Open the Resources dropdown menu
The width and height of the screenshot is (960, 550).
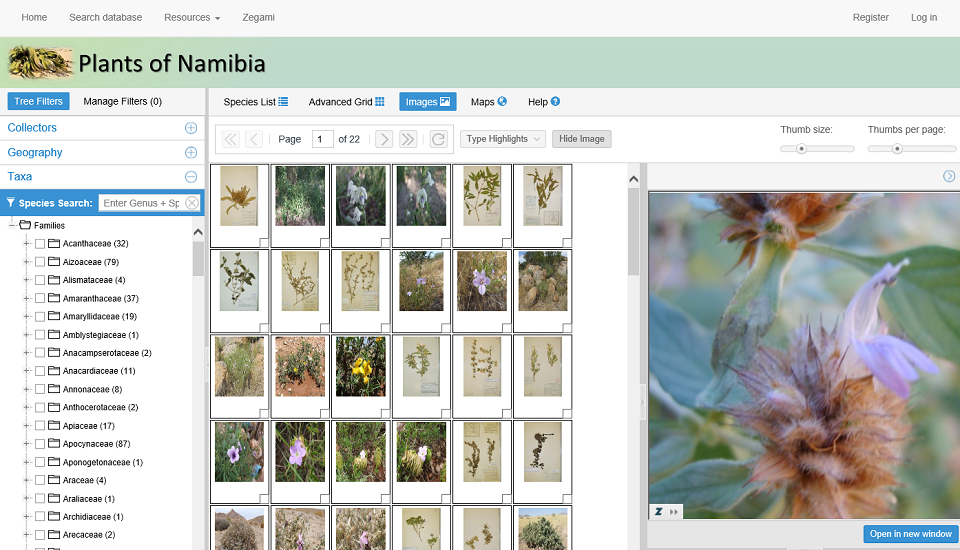pos(192,17)
